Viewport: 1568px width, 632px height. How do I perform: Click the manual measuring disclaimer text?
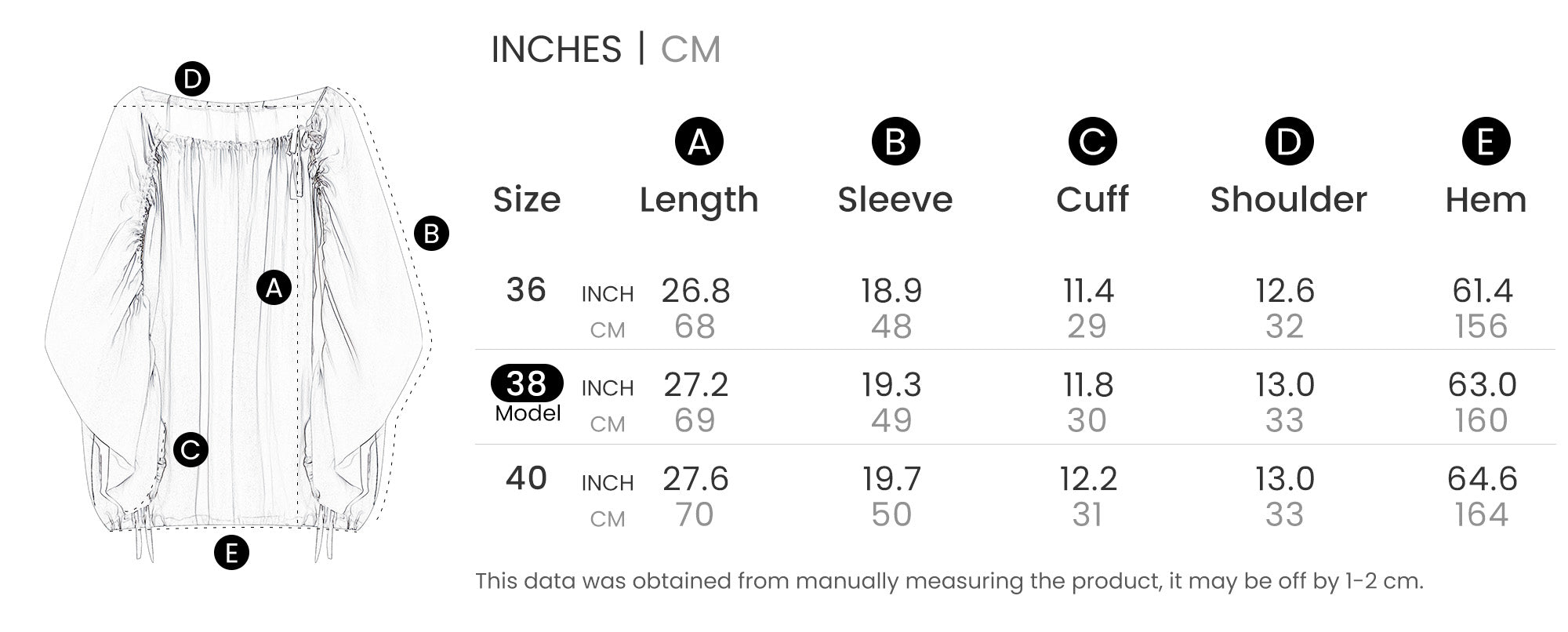pos(949,581)
